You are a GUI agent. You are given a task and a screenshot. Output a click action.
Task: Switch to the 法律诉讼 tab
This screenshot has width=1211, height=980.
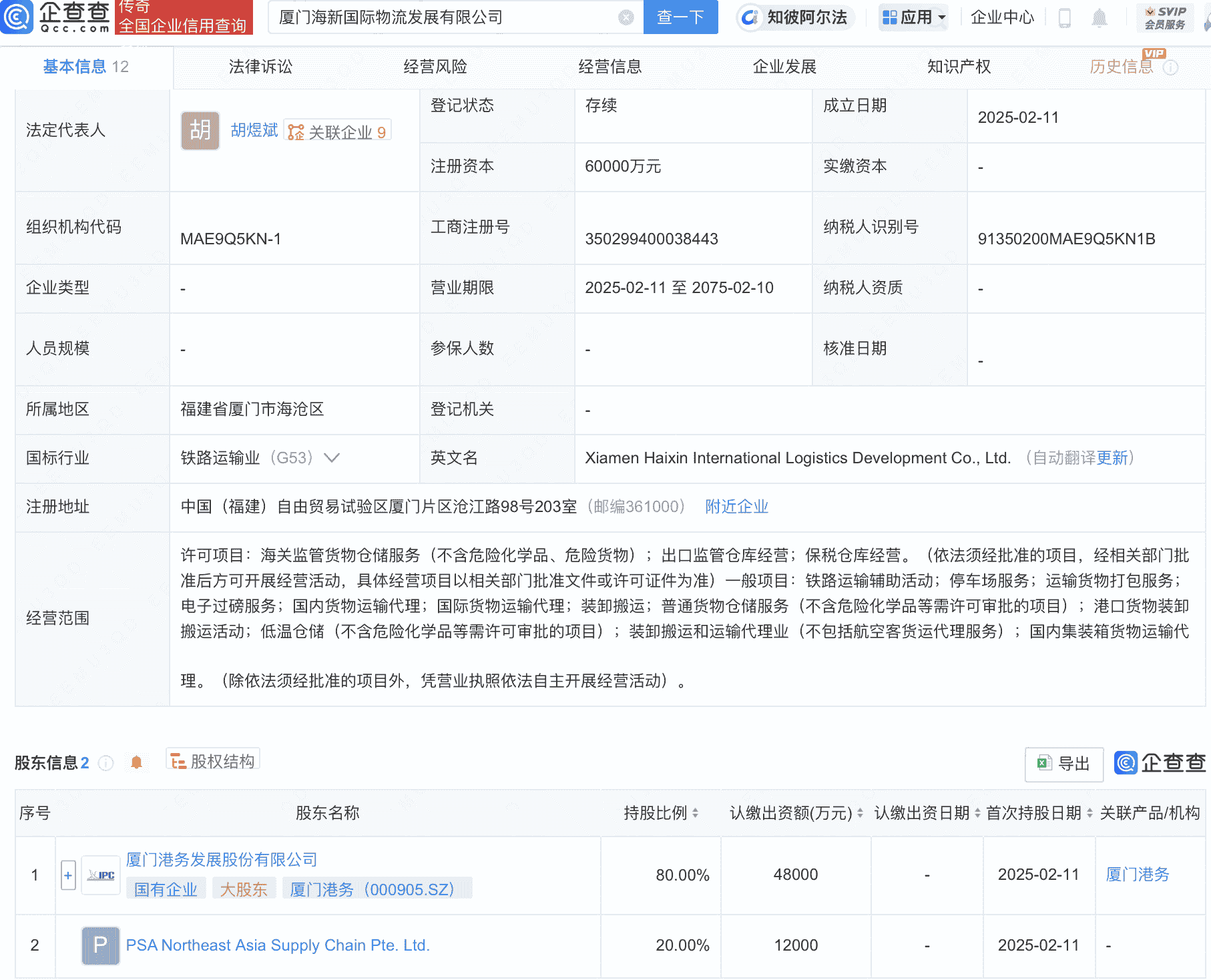[x=259, y=67]
